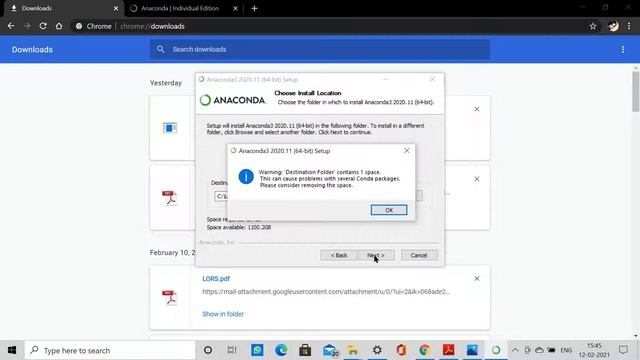
Task: Open Microsoft Office from the taskbar
Action: pos(401,350)
